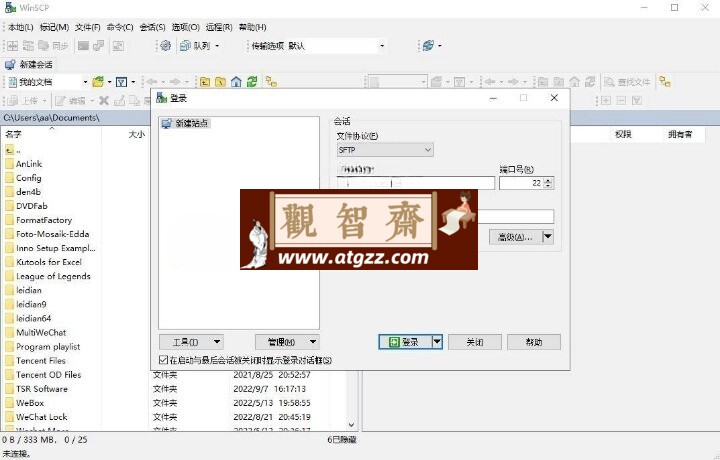Click the remote home directory icon
720x460 pixels.
click(x=574, y=82)
